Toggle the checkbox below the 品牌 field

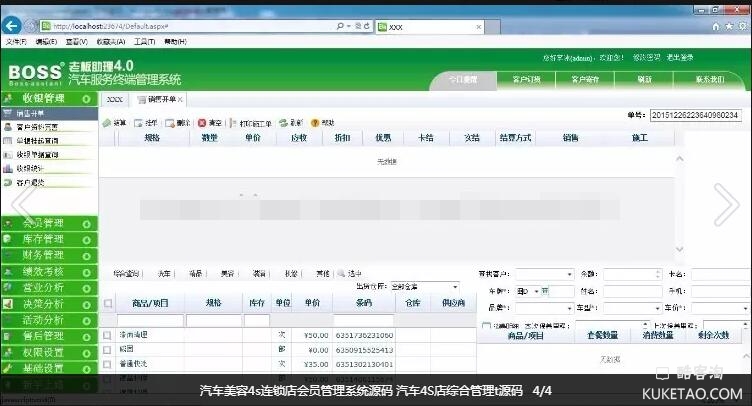(x=486, y=326)
